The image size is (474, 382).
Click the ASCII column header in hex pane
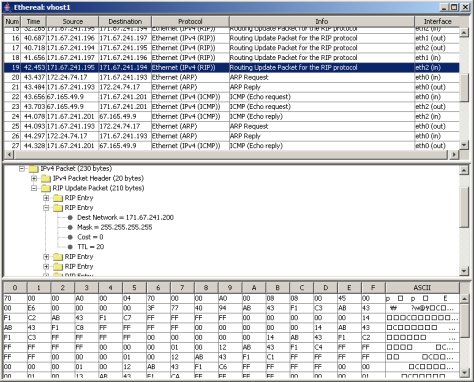pyautogui.click(x=422, y=288)
